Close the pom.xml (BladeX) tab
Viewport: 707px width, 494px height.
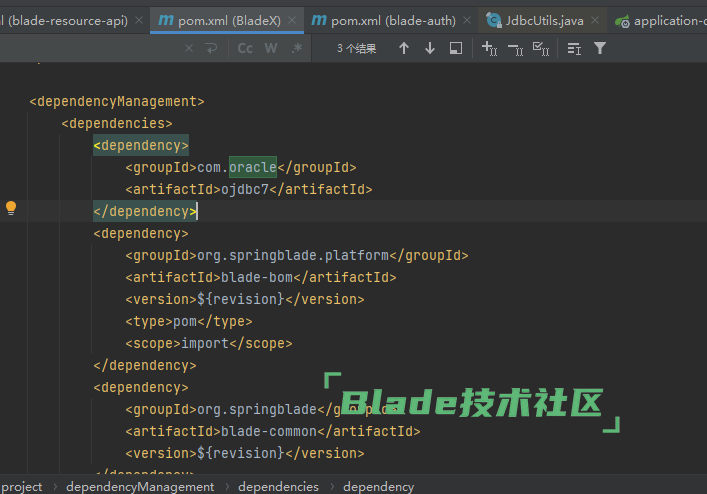[x=292, y=20]
